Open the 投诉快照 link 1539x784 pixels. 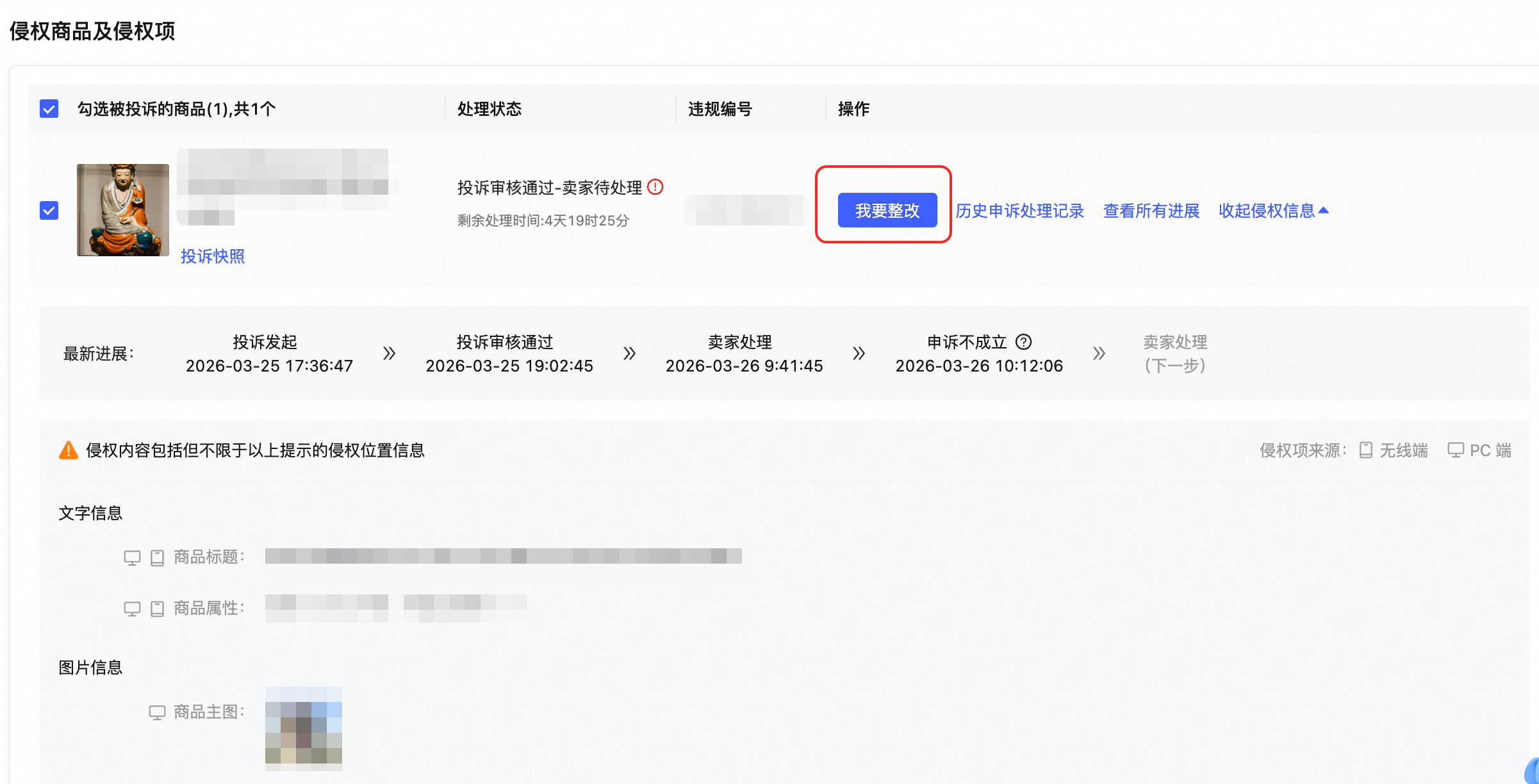(213, 256)
